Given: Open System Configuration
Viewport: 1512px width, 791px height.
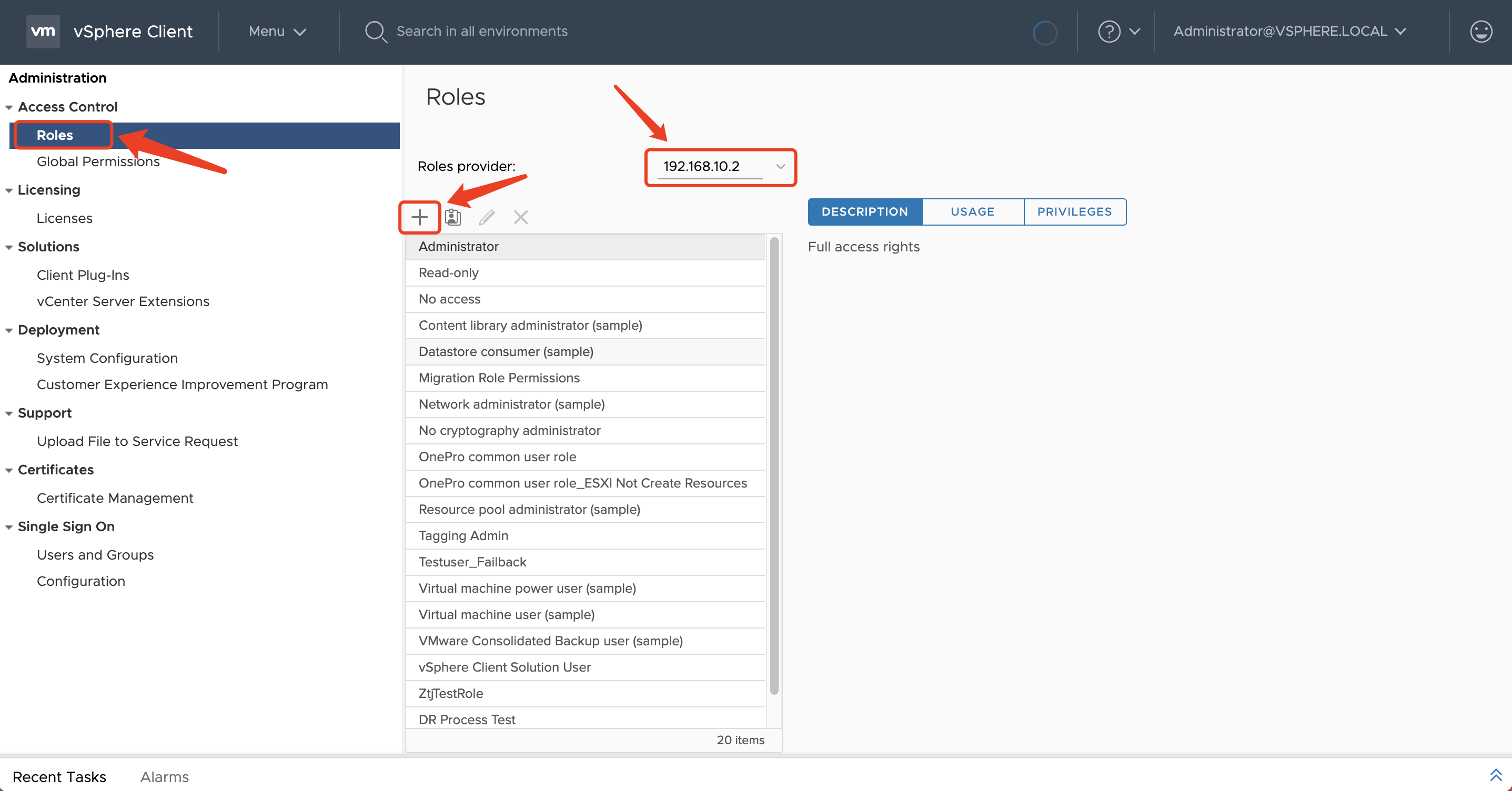Looking at the screenshot, I should (x=107, y=359).
